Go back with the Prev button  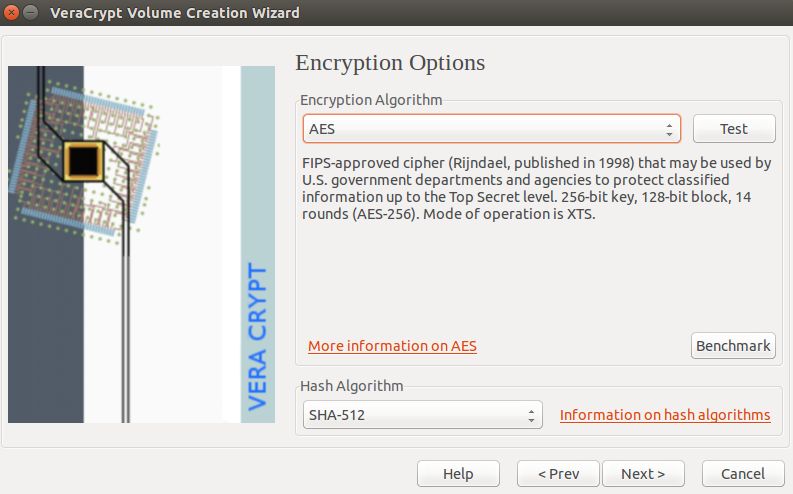[558, 474]
